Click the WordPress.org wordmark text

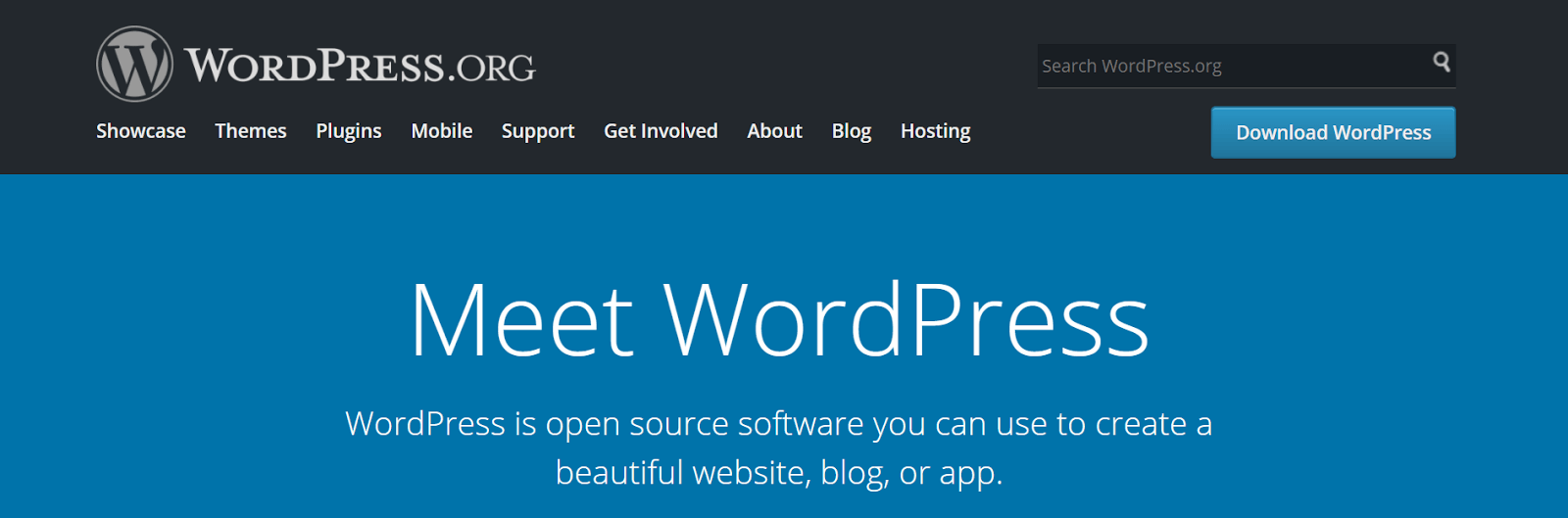[x=359, y=66]
